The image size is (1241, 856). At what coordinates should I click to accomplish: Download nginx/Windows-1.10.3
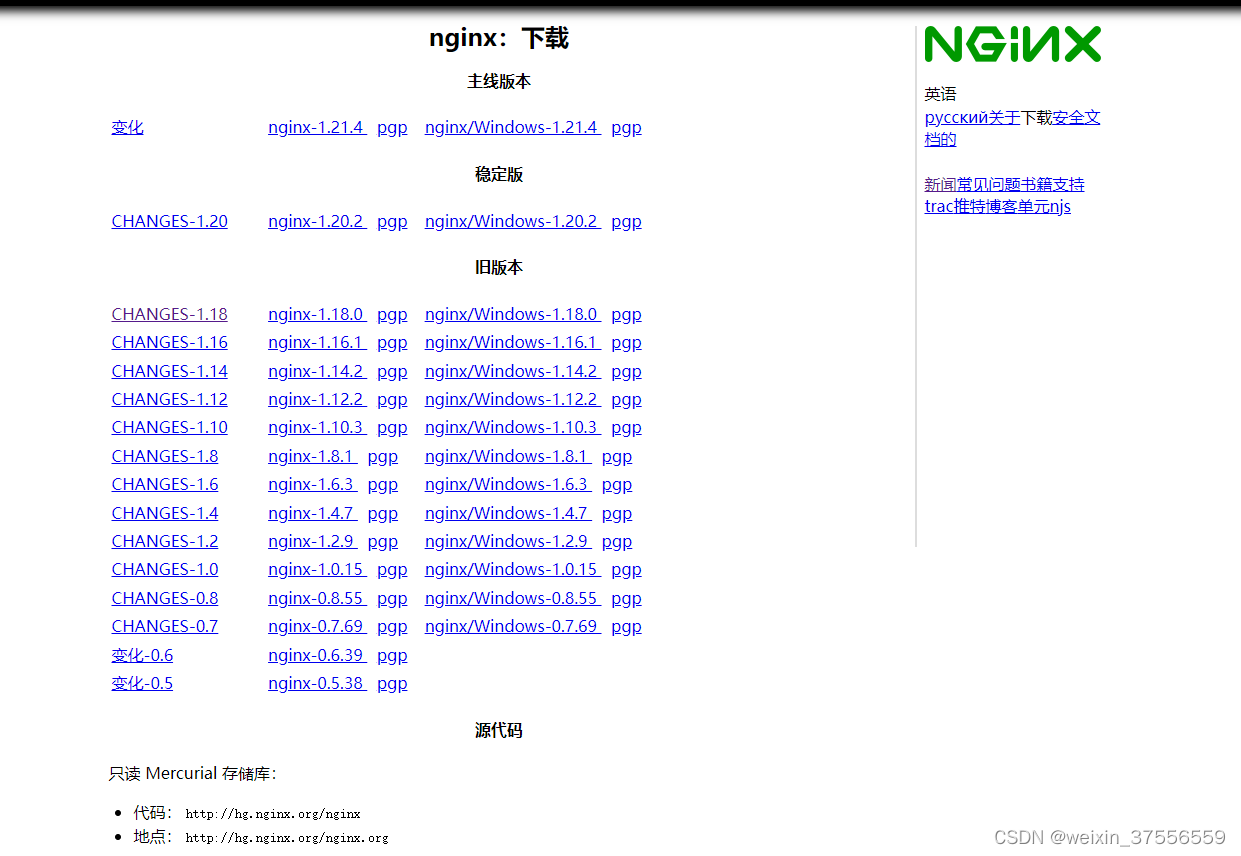(x=513, y=427)
